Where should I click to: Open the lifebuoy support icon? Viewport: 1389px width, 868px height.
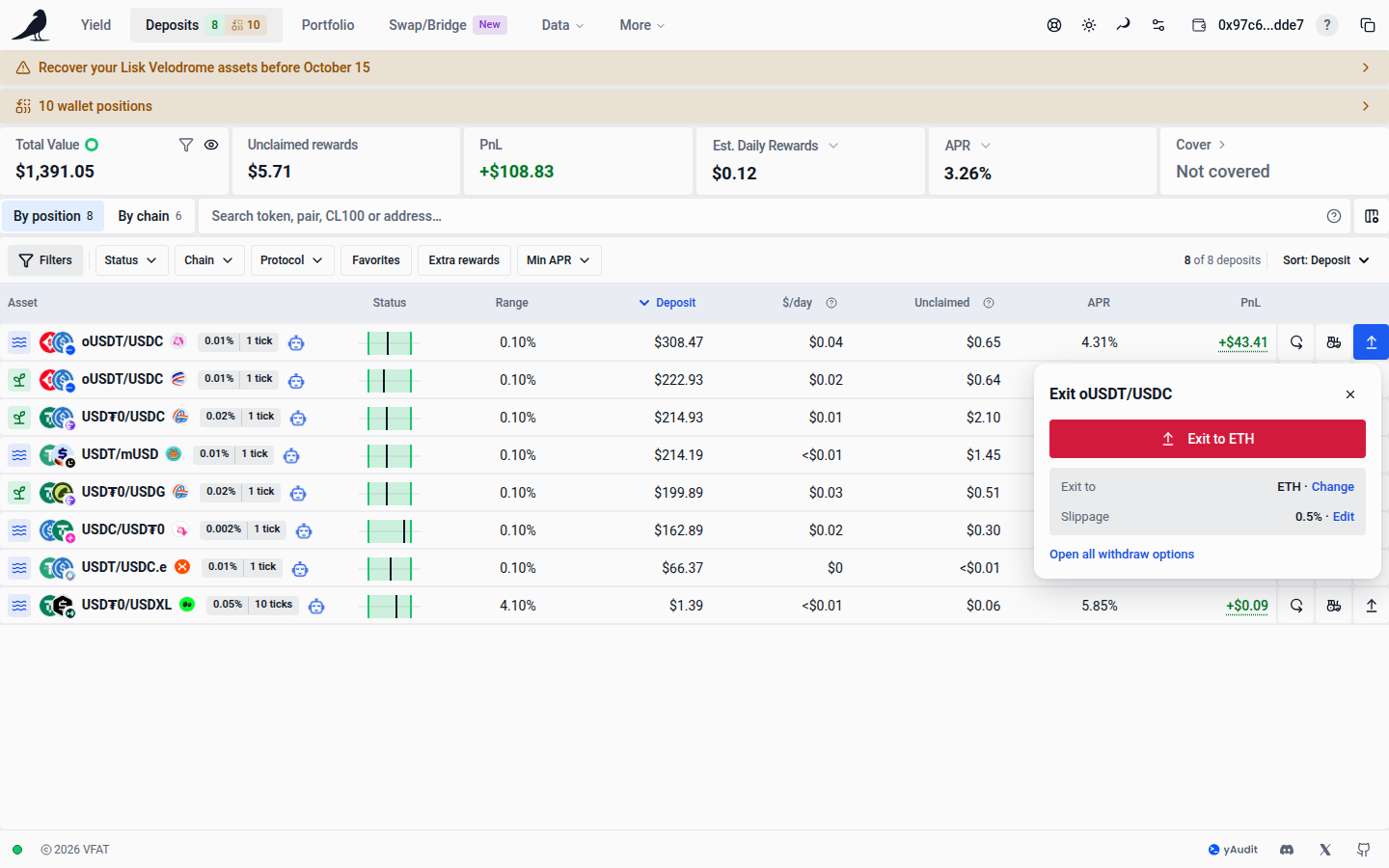(x=1054, y=25)
